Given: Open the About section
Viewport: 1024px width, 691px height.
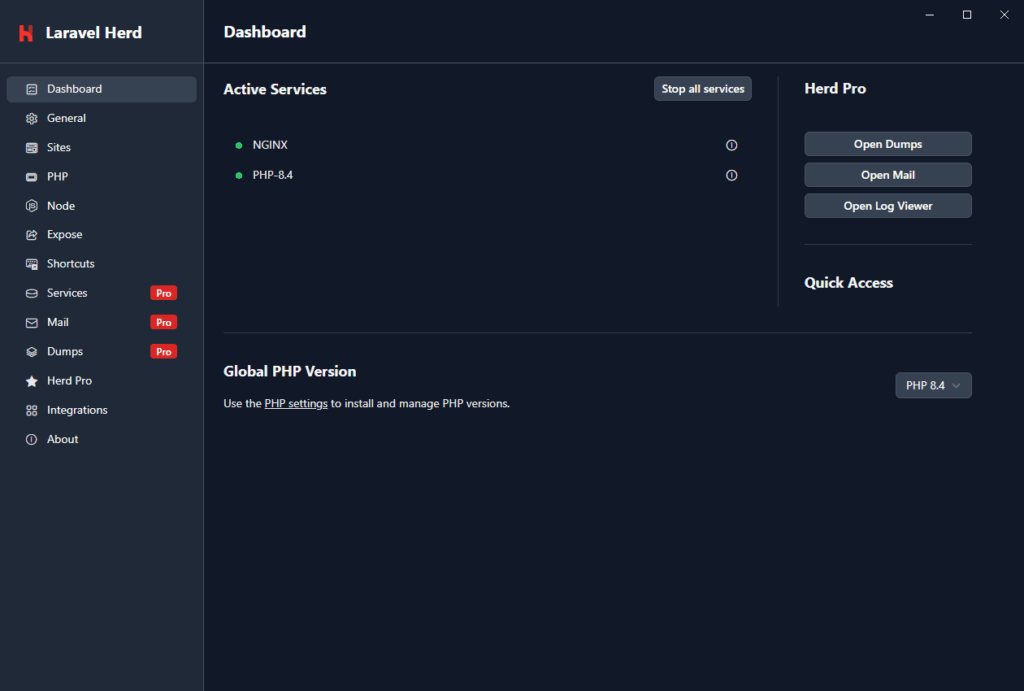Looking at the screenshot, I should click(101, 439).
